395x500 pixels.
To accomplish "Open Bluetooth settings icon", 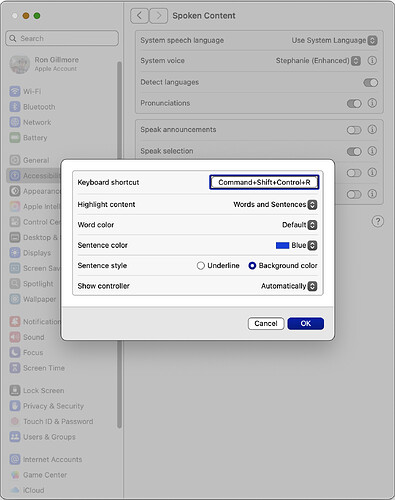I will (x=15, y=107).
